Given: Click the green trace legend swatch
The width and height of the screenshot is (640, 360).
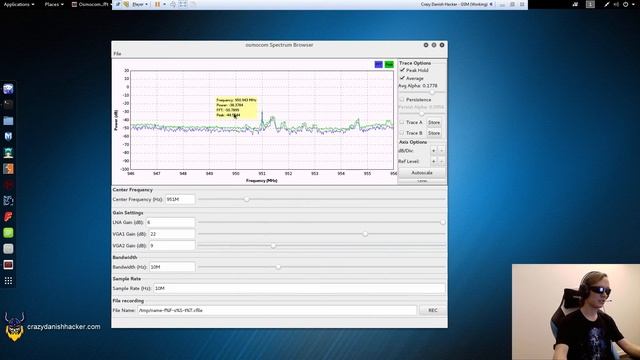Looking at the screenshot, I should pos(389,64).
